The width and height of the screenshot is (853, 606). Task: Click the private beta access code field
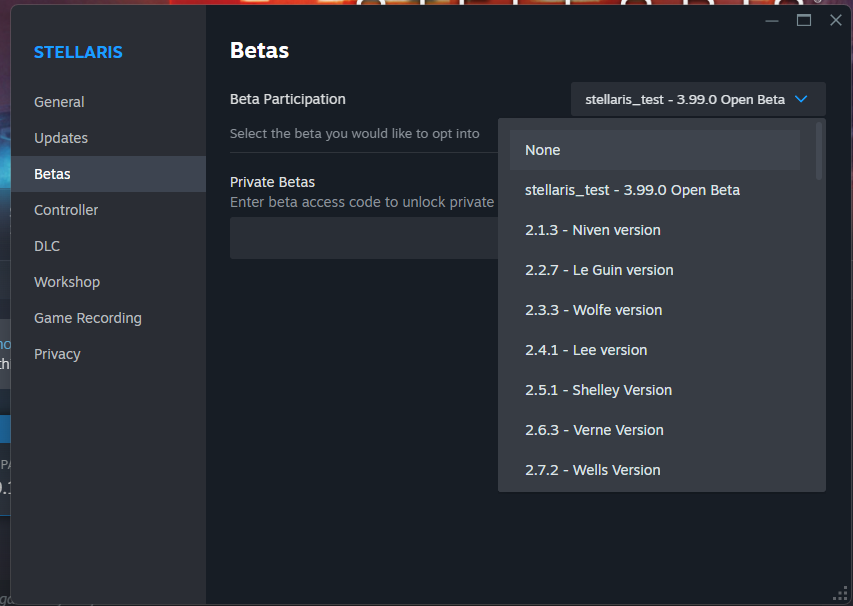point(363,238)
